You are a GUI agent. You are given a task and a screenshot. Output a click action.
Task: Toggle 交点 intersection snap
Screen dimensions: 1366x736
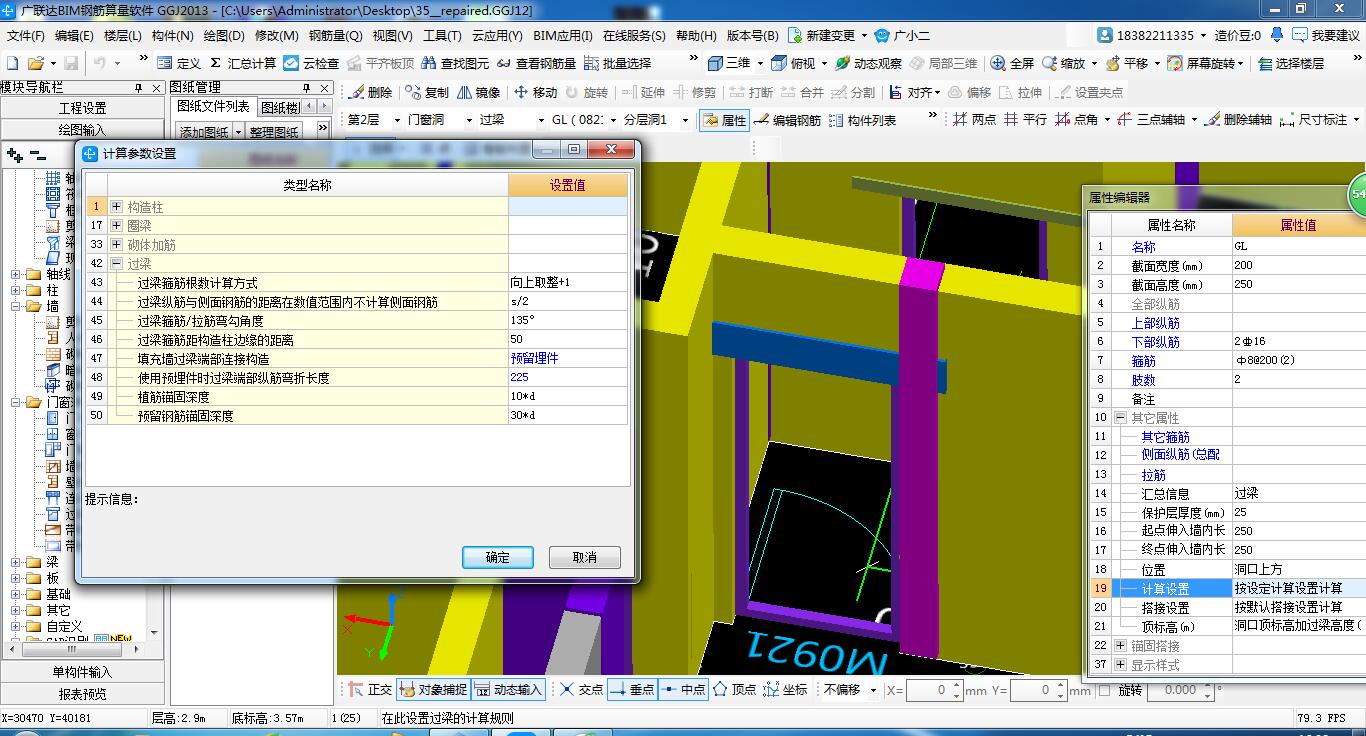(581, 689)
